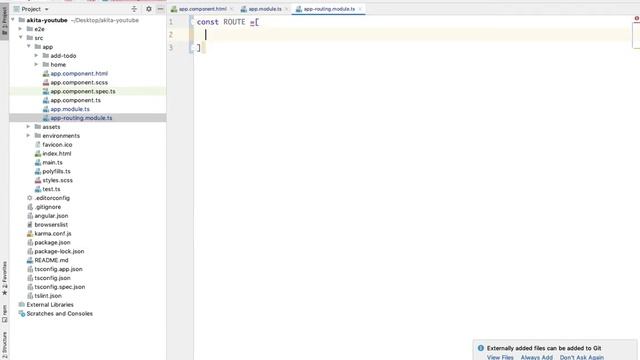The width and height of the screenshot is (640, 360).
Task: Select the app-routing.module.ts editor tab
Action: (x=329, y=9)
